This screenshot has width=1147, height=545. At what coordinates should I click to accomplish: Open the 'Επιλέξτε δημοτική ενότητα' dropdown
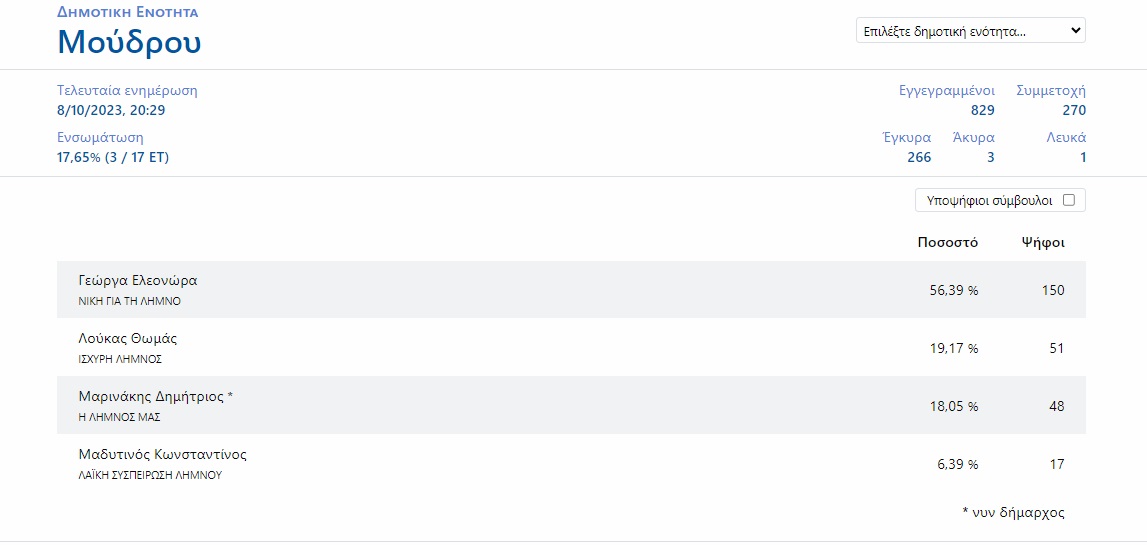(x=970, y=31)
